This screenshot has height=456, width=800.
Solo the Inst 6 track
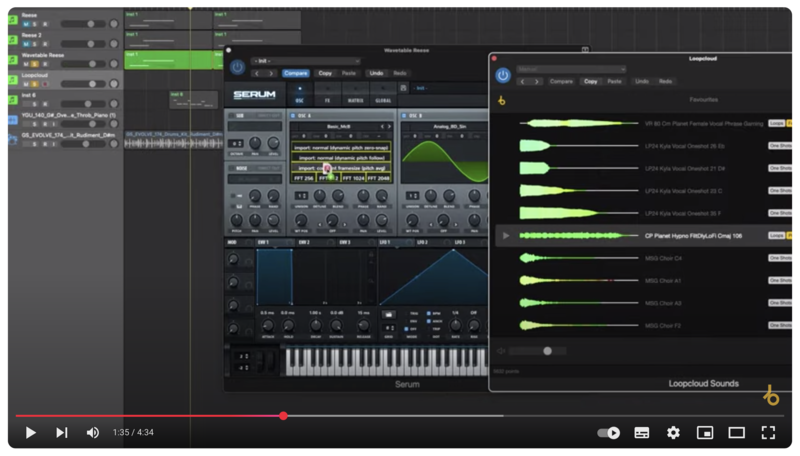[35, 104]
